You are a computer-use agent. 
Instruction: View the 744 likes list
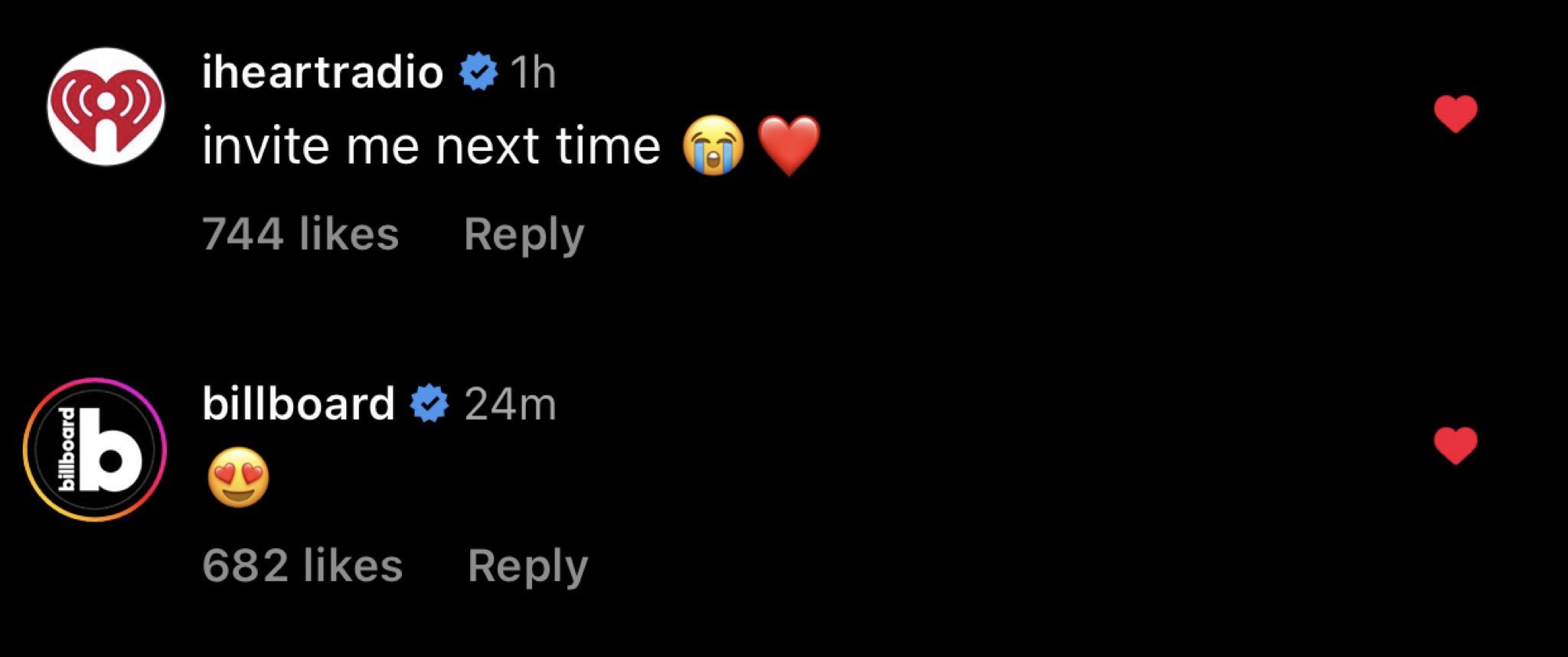(x=300, y=234)
